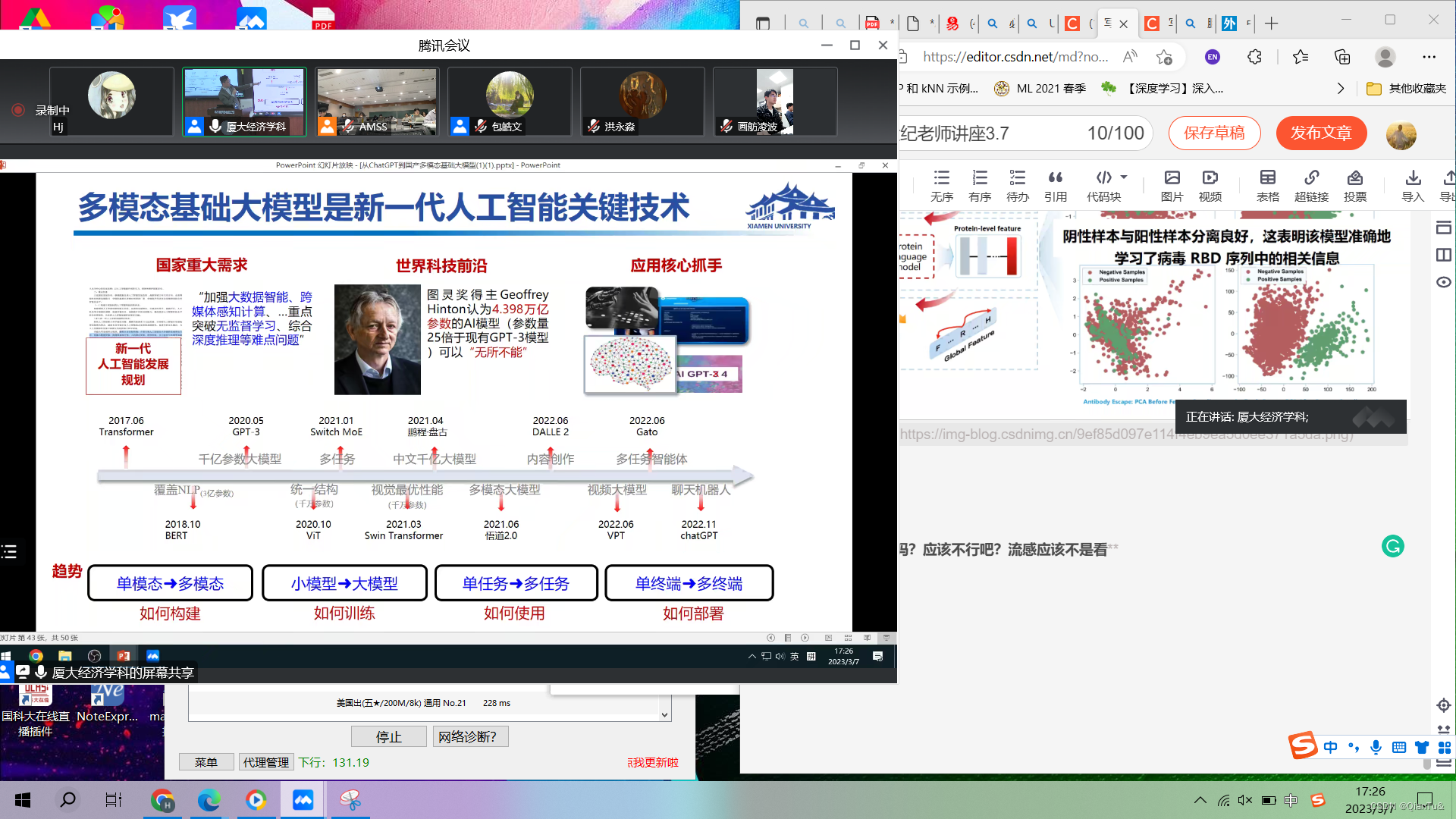This screenshot has height=819, width=1456.
Task: Toggle the to-do checklist (待办) format
Action: 1018,186
